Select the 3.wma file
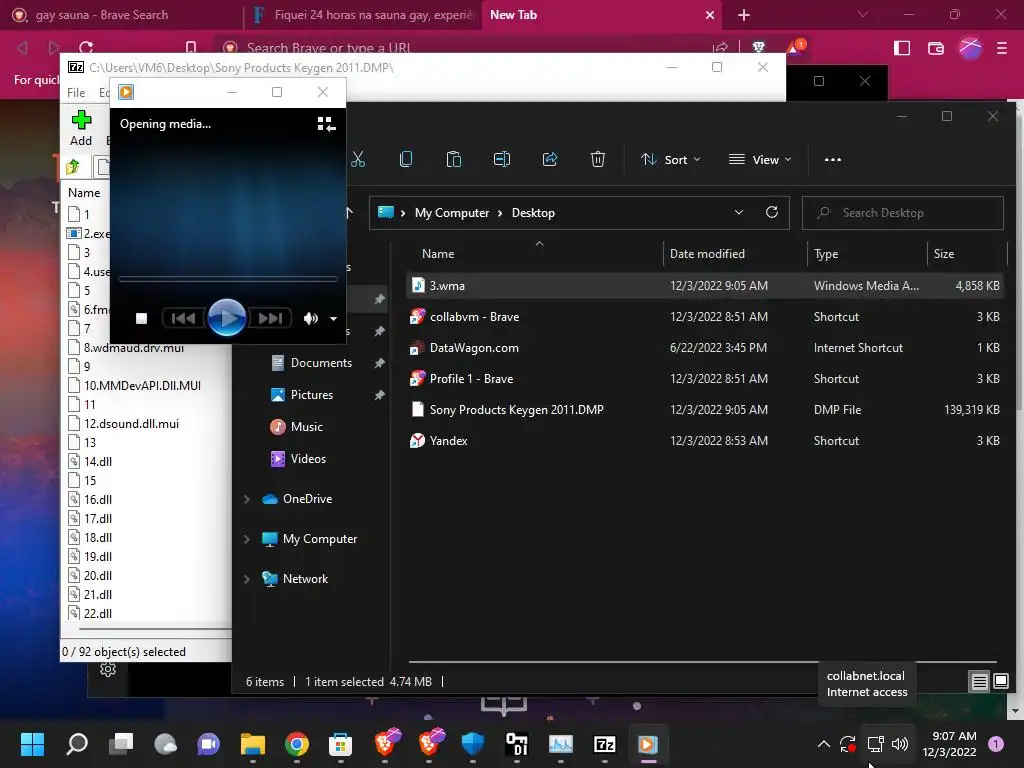Screen dimensions: 1024x768 [x=704, y=285]
